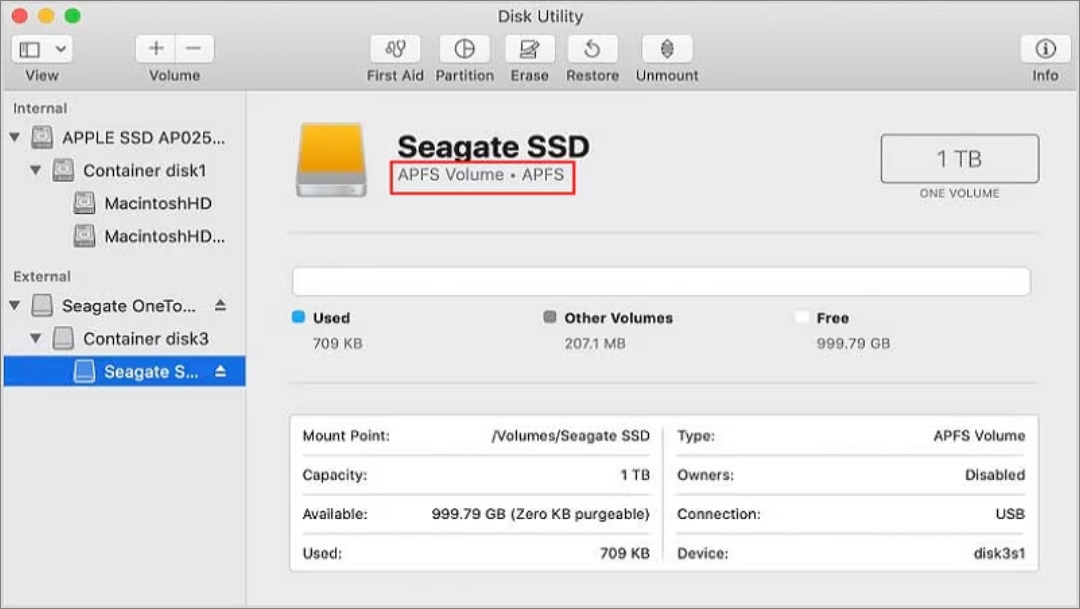Image resolution: width=1080 pixels, height=609 pixels.
Task: Click the APFS Volume • APFS subtitle
Action: (x=481, y=175)
